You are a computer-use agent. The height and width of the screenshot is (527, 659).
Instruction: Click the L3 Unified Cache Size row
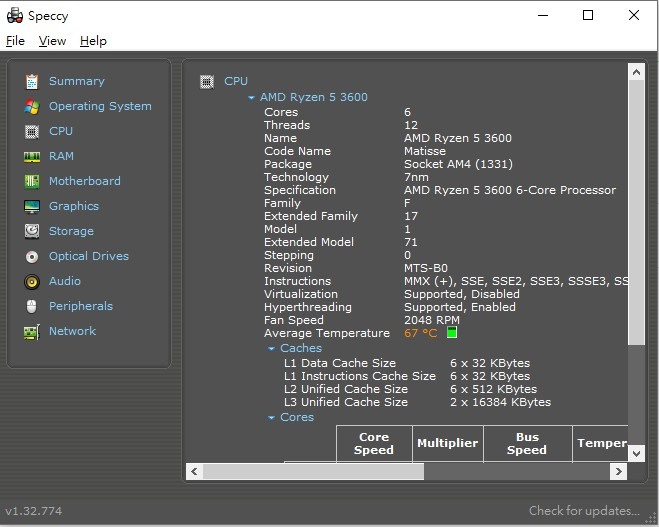point(417,402)
